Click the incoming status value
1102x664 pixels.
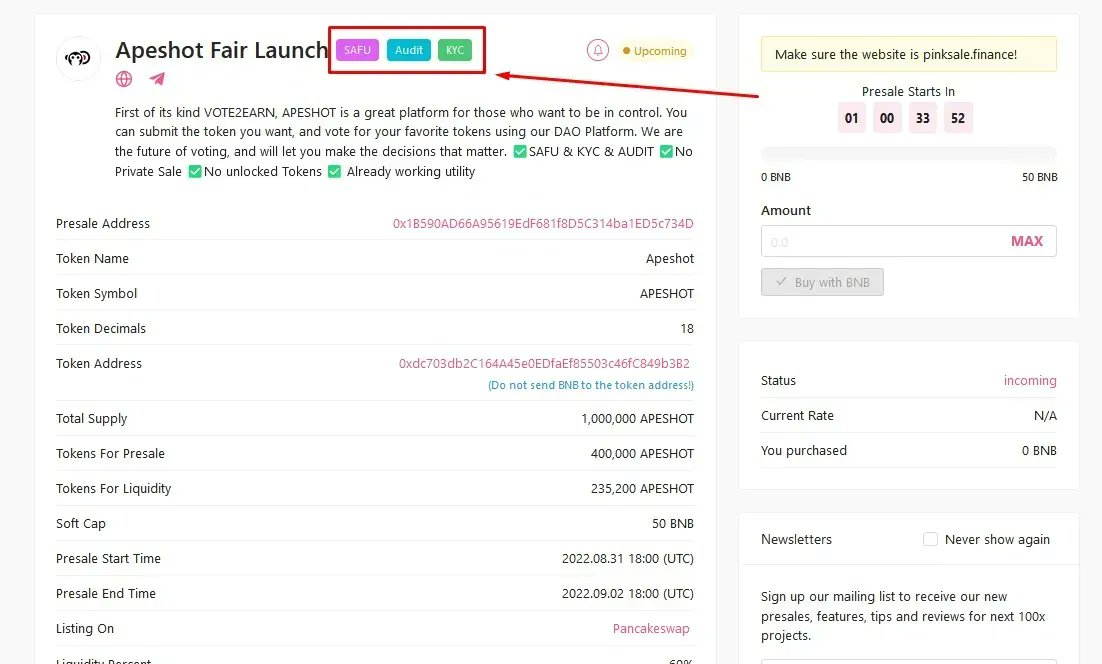pyautogui.click(x=1030, y=380)
